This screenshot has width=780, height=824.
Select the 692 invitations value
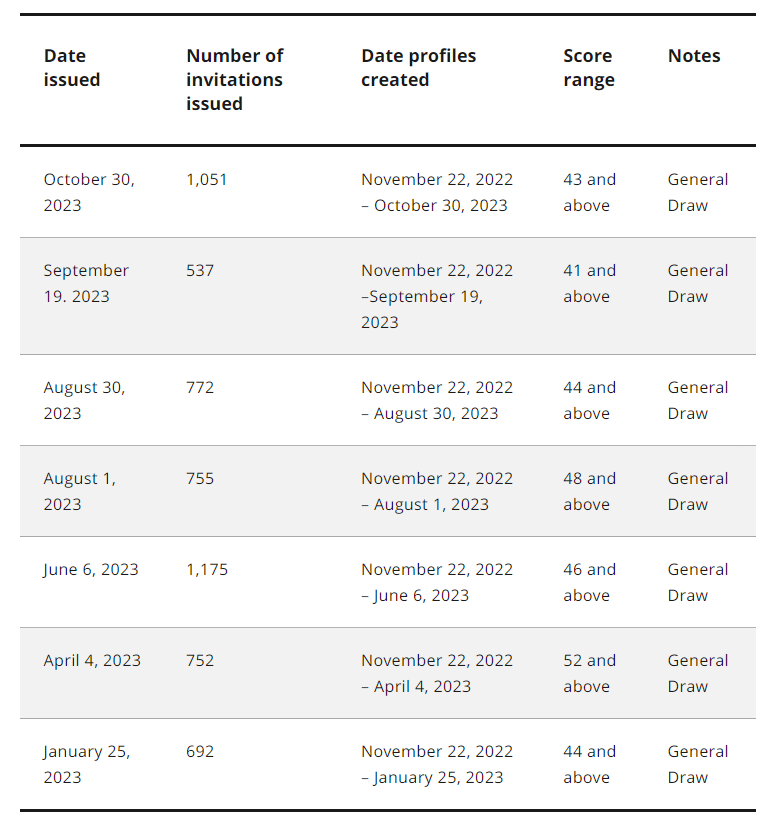(200, 751)
